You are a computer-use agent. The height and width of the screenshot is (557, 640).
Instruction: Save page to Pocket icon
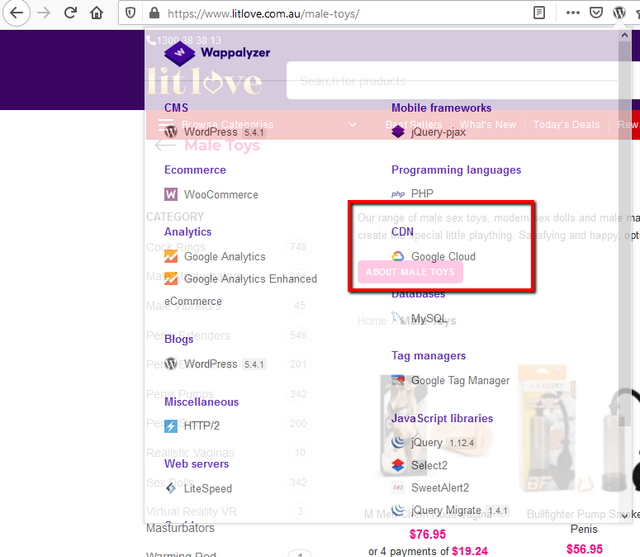point(596,13)
